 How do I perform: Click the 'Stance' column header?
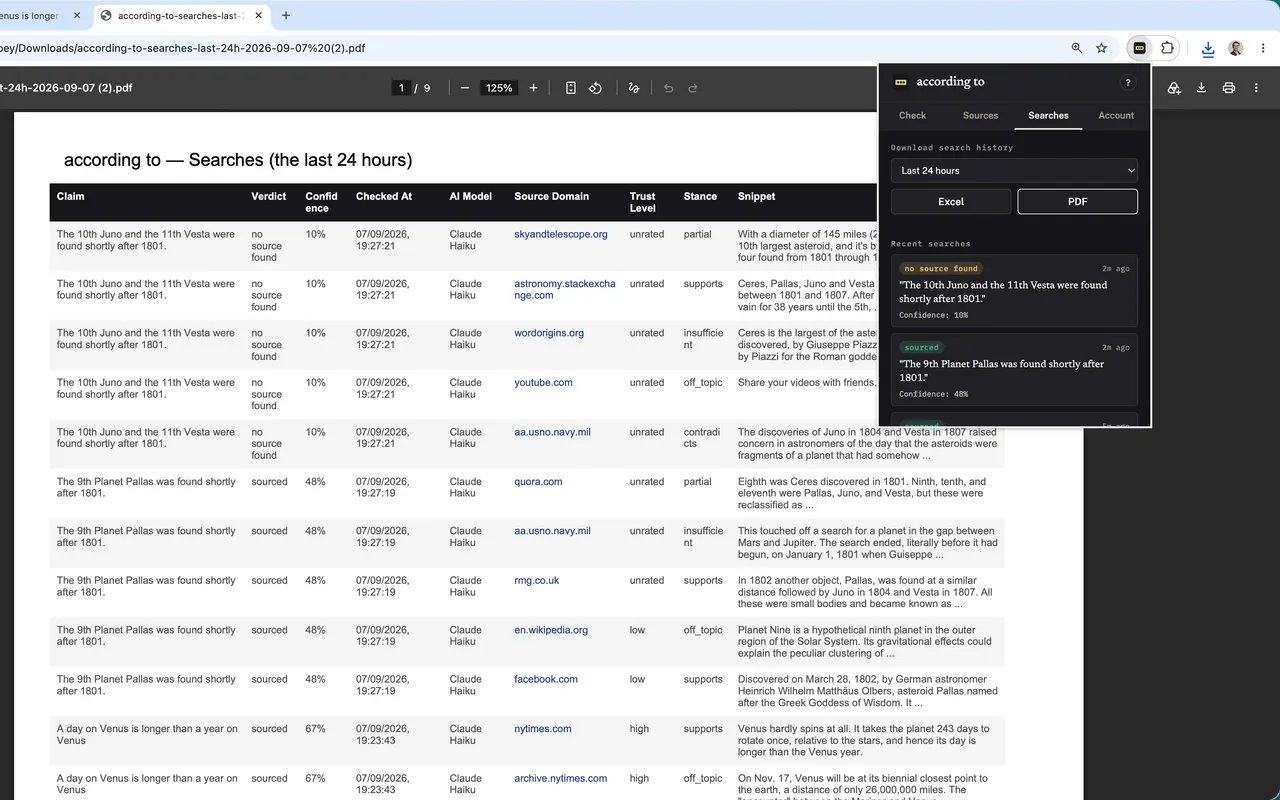(x=700, y=196)
